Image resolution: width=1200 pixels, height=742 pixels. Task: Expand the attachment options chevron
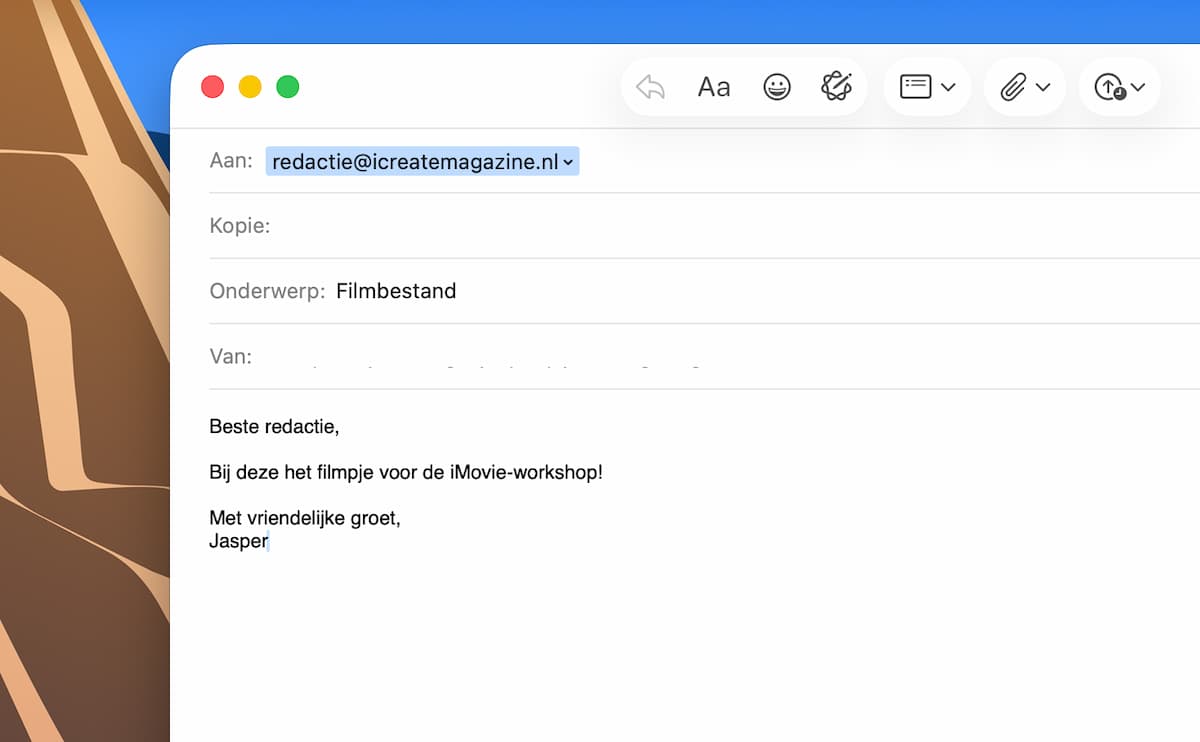click(1043, 87)
